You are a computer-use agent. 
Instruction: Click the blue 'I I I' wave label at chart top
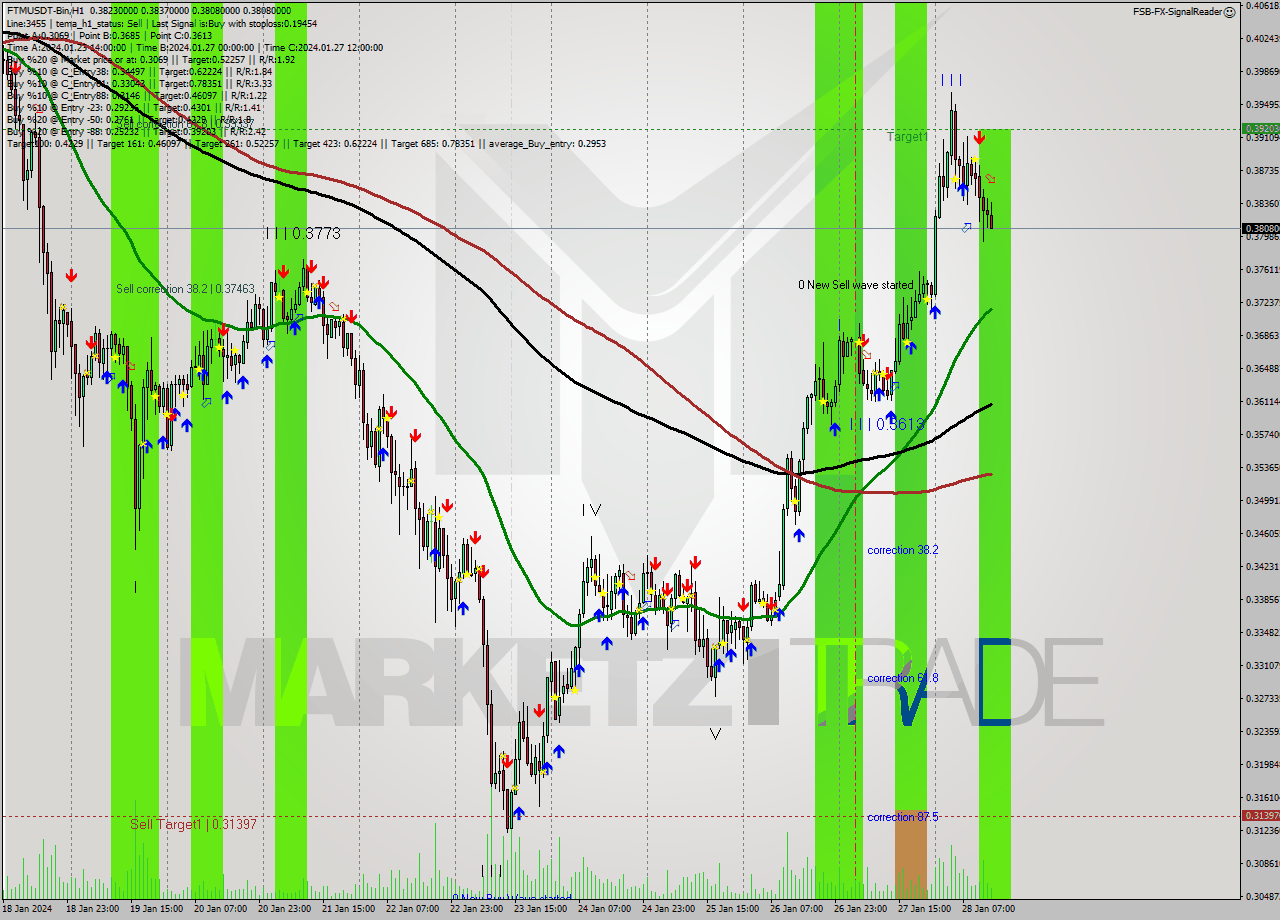951,80
